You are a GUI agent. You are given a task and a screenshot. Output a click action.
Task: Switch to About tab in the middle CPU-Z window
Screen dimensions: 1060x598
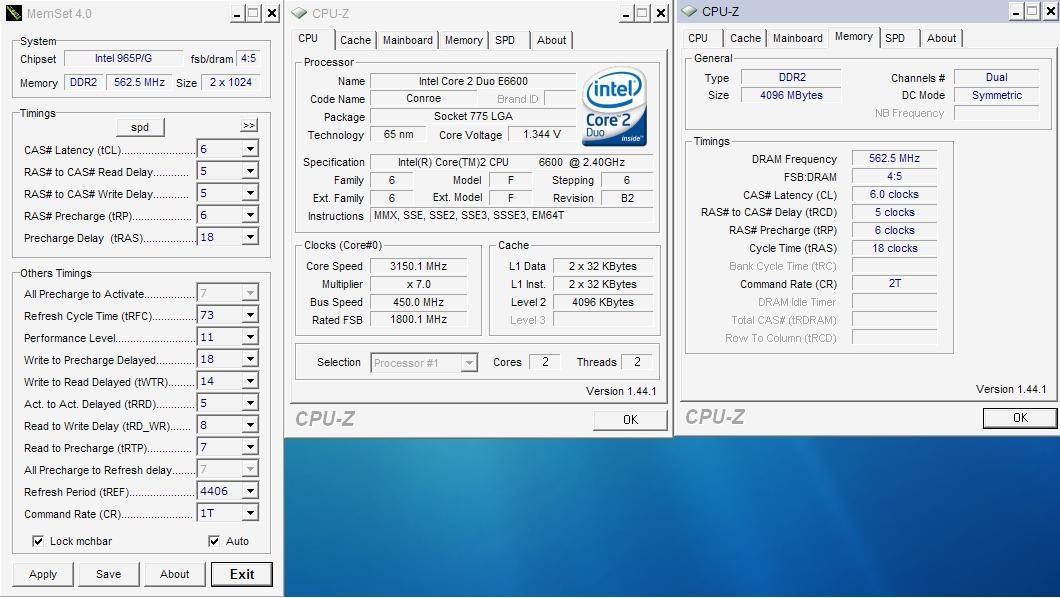pos(552,41)
